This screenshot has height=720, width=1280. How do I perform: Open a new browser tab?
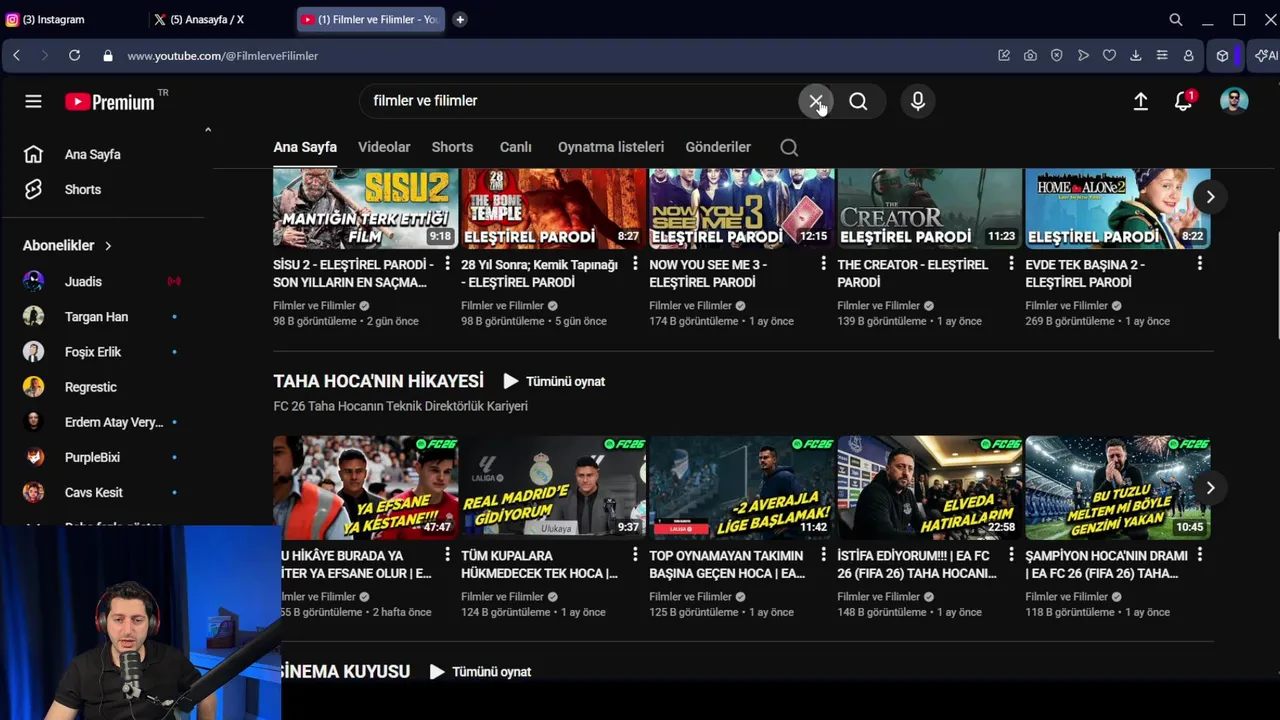coord(460,19)
